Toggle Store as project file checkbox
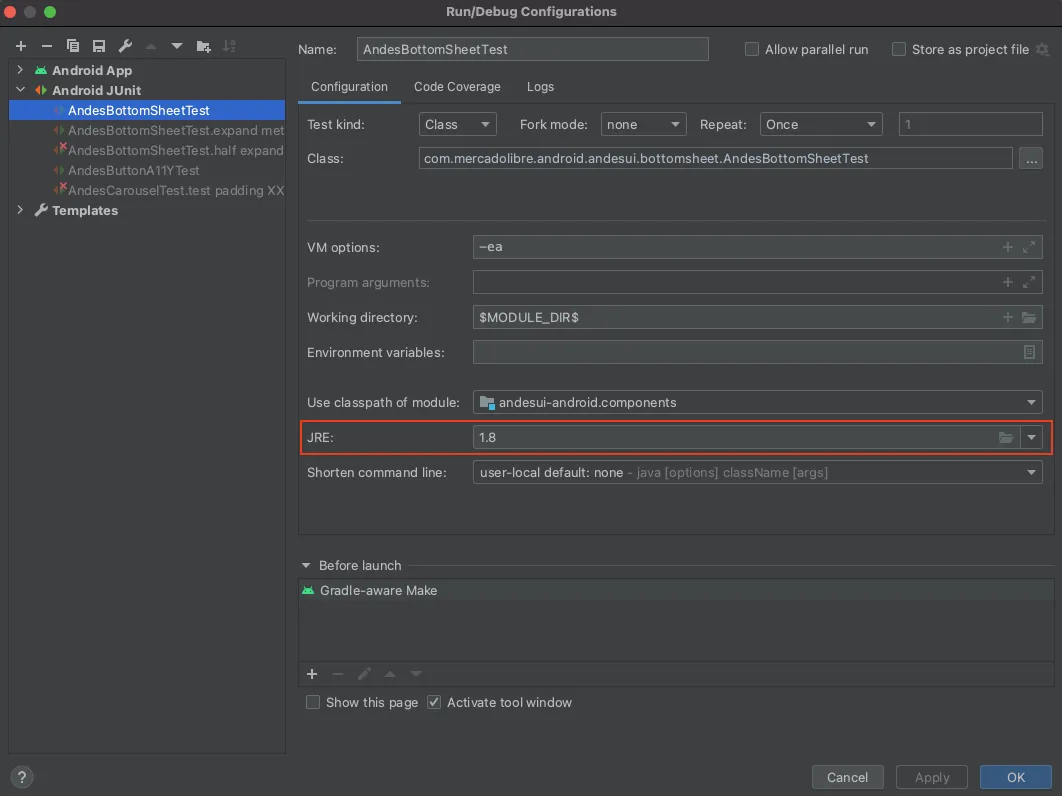The image size is (1062, 796). click(x=899, y=49)
